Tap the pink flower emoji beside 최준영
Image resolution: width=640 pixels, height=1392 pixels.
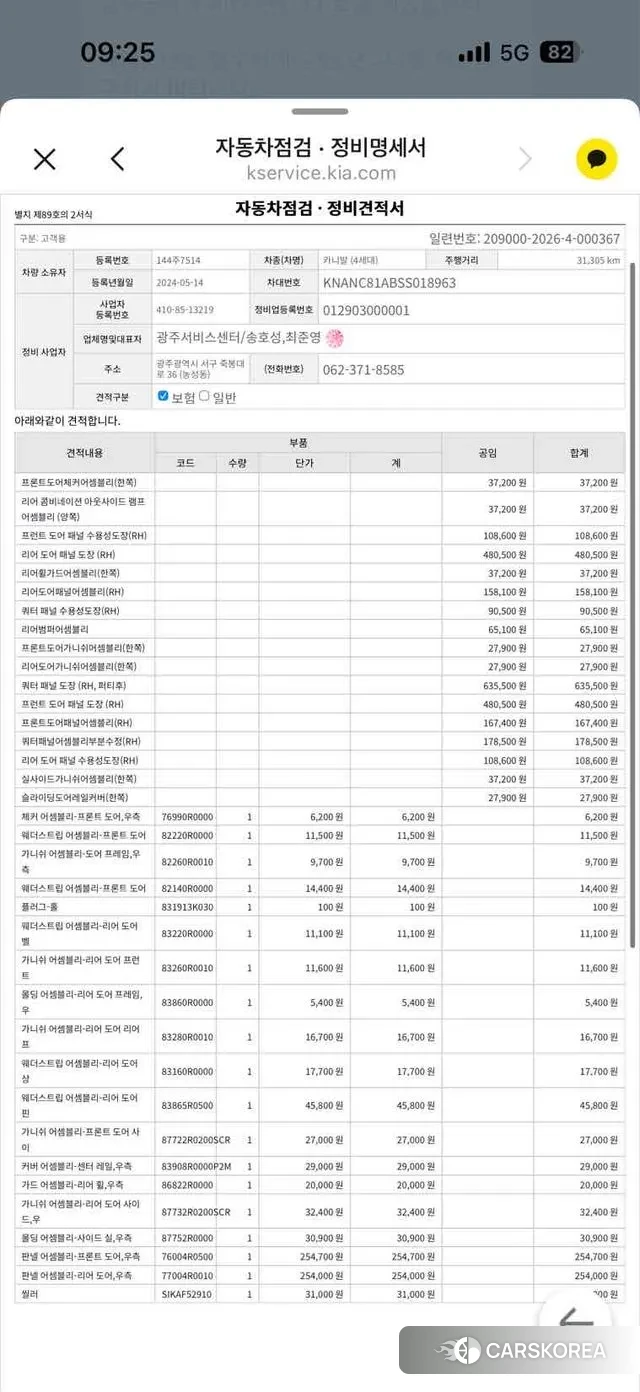coord(335,338)
